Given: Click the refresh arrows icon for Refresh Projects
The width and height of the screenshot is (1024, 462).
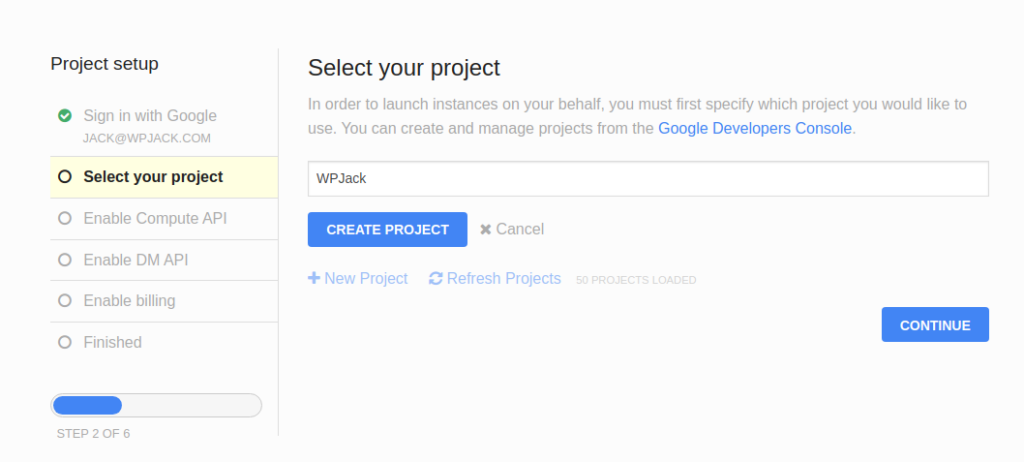Looking at the screenshot, I should (436, 279).
